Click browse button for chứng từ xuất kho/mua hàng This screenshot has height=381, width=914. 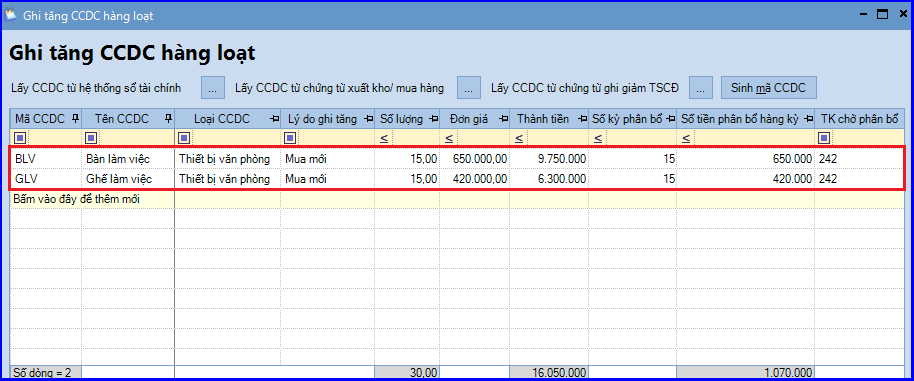point(469,88)
